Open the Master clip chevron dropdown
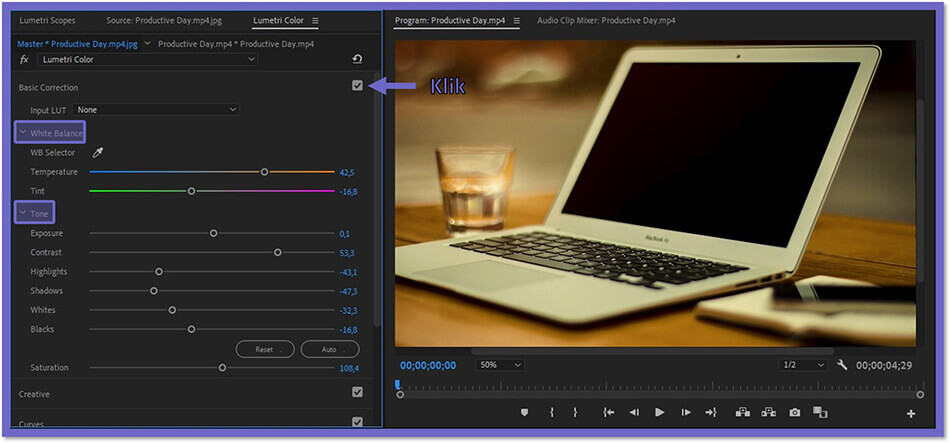Screen dimensions: 950x443 tap(147, 44)
